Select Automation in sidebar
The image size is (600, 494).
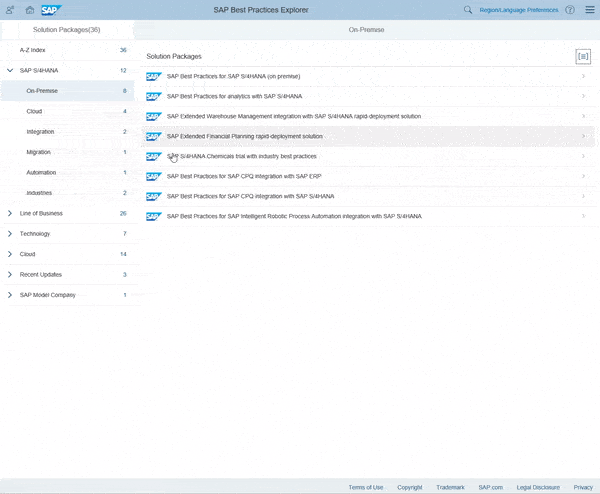(69, 173)
